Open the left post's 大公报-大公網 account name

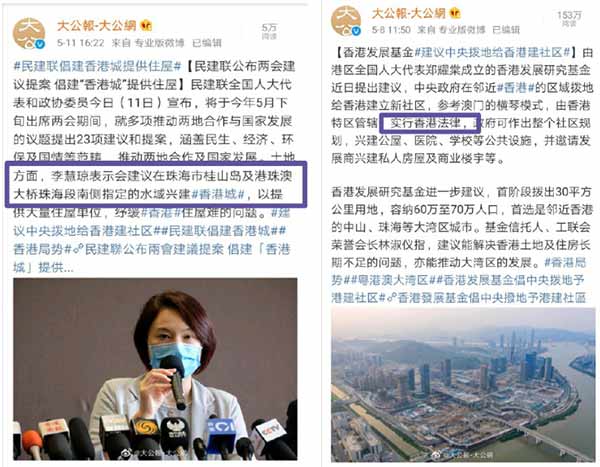click(97, 26)
